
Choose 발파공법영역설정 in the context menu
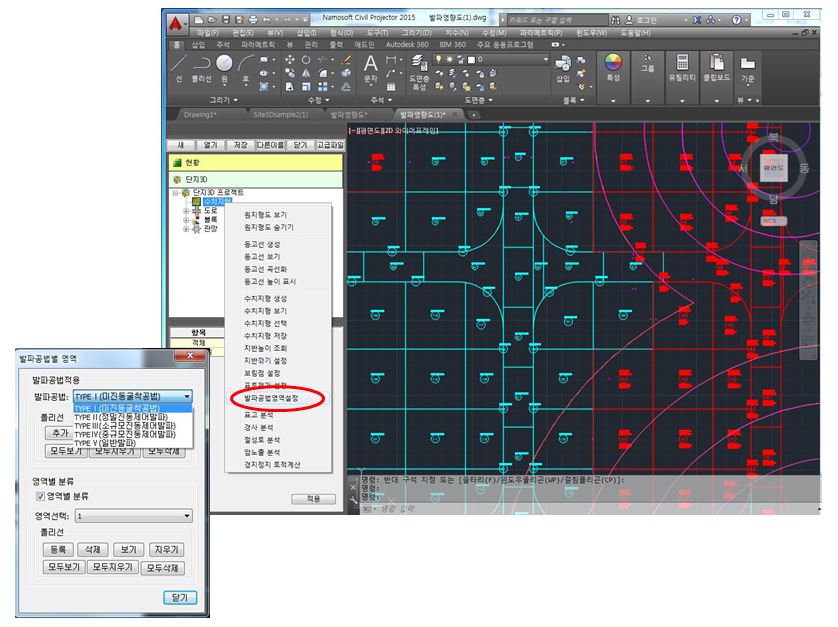coord(271,399)
